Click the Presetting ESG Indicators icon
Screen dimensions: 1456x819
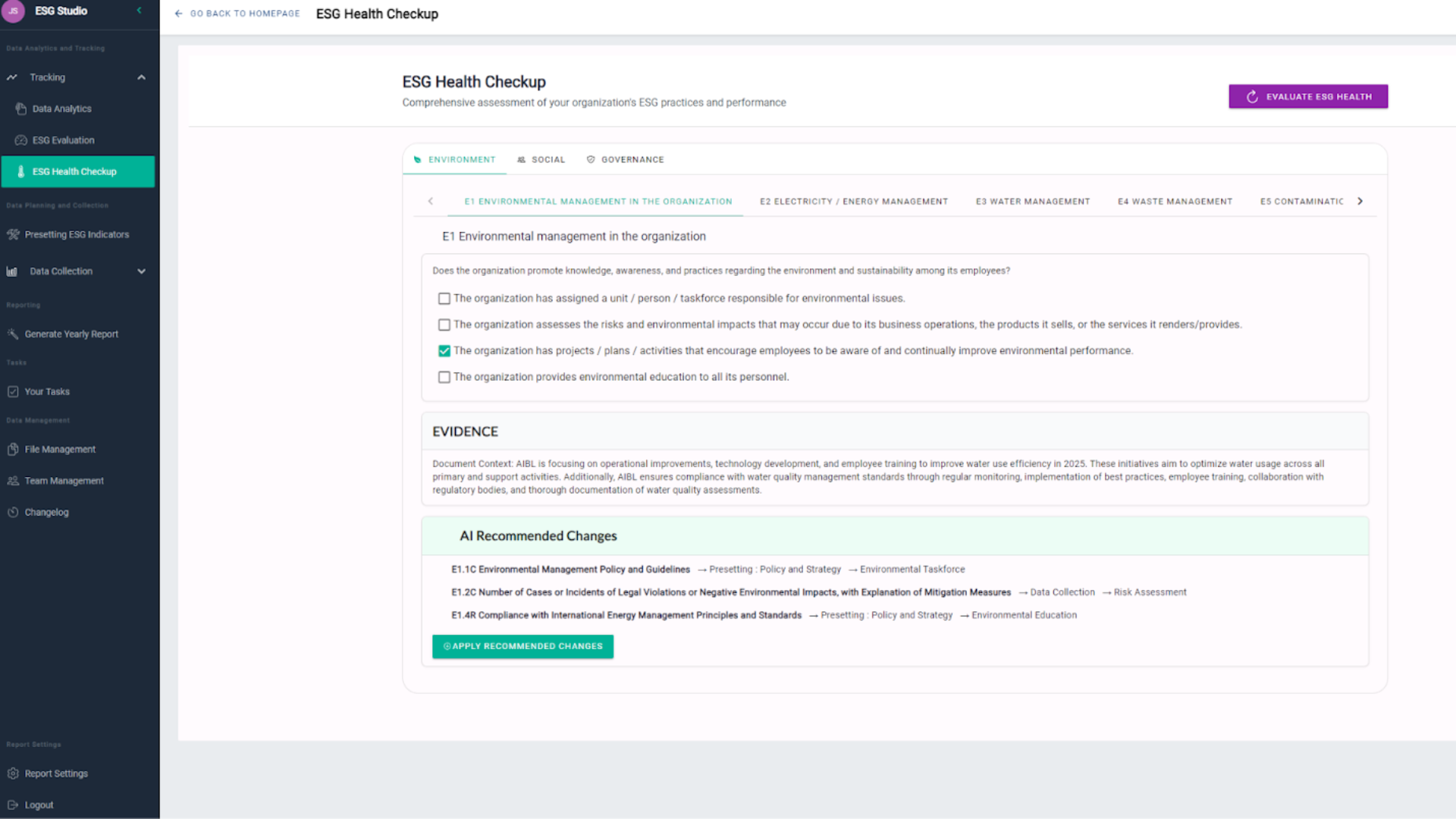13,234
